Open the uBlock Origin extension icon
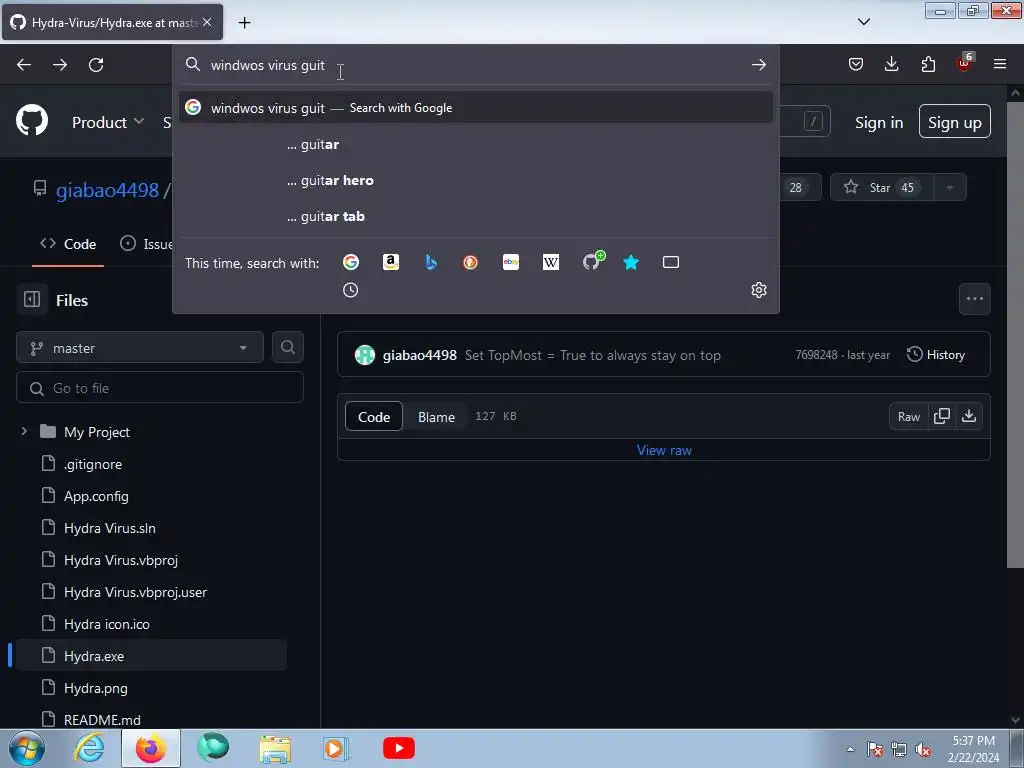 pyautogui.click(x=965, y=63)
